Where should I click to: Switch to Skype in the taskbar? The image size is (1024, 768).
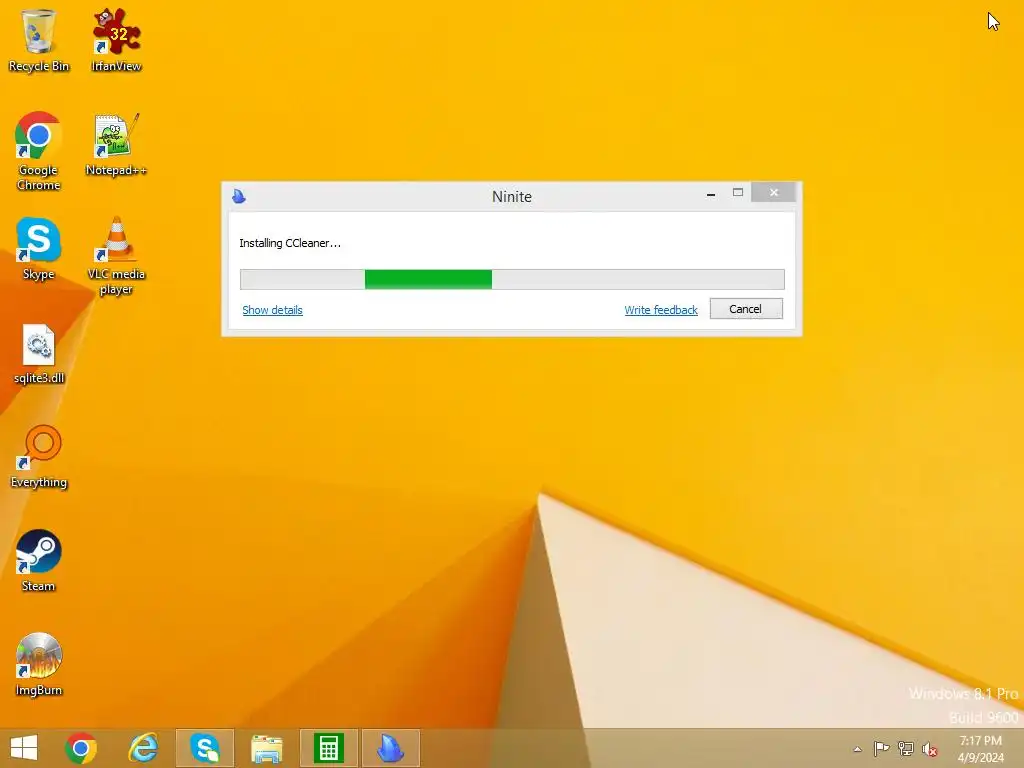click(204, 748)
